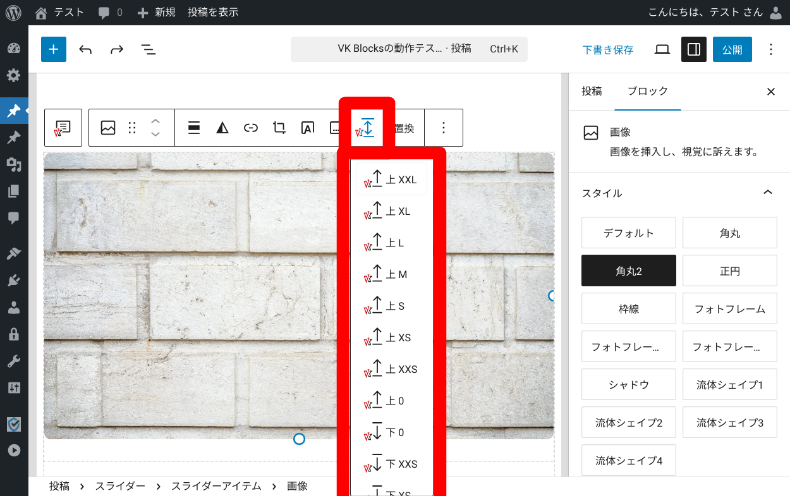Open the user account greeting menu
The height and width of the screenshot is (496, 790).
pyautogui.click(x=714, y=13)
